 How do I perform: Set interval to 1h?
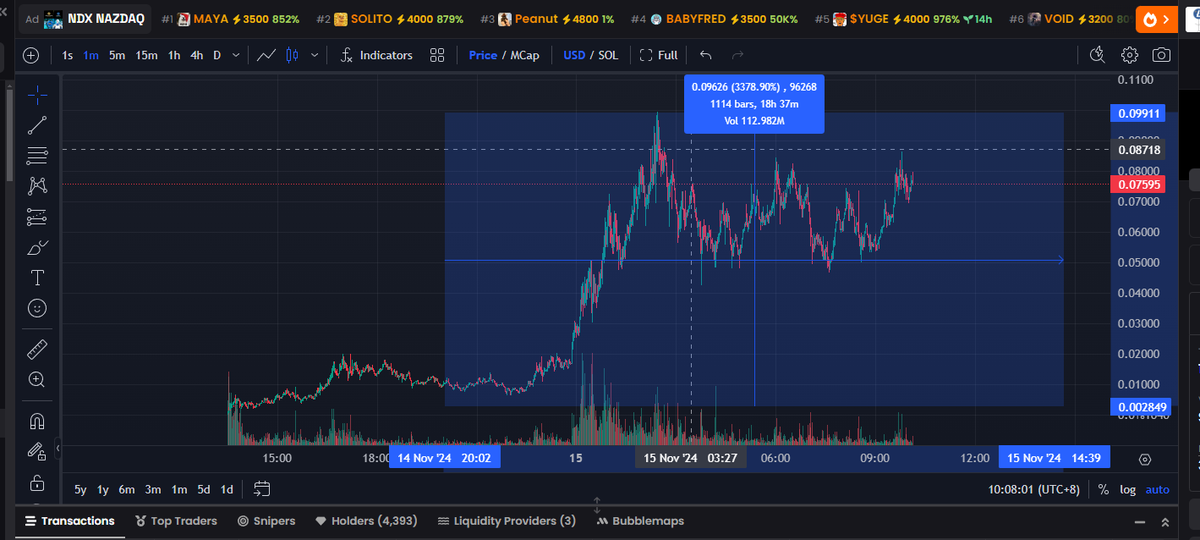coord(174,55)
